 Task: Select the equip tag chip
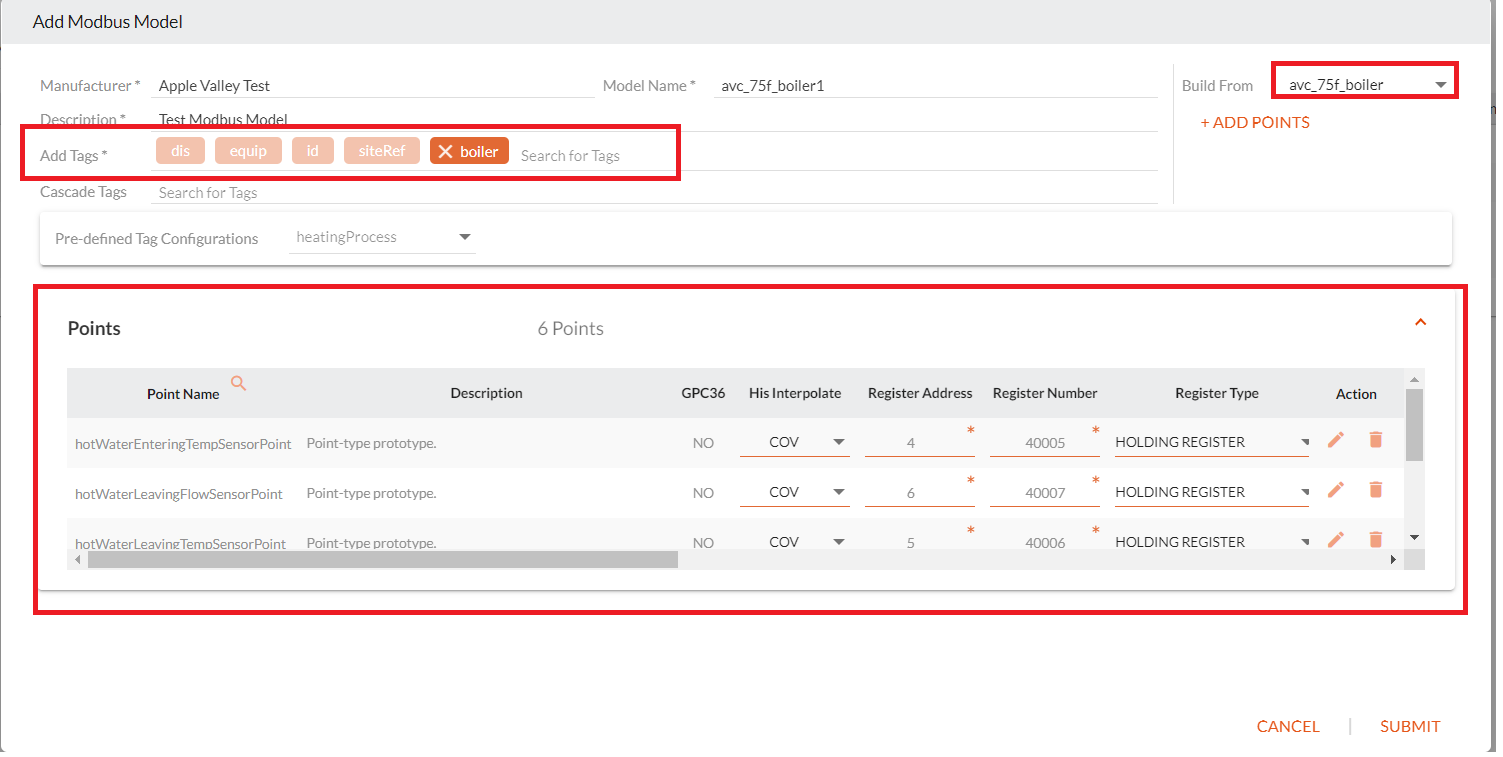(x=248, y=151)
